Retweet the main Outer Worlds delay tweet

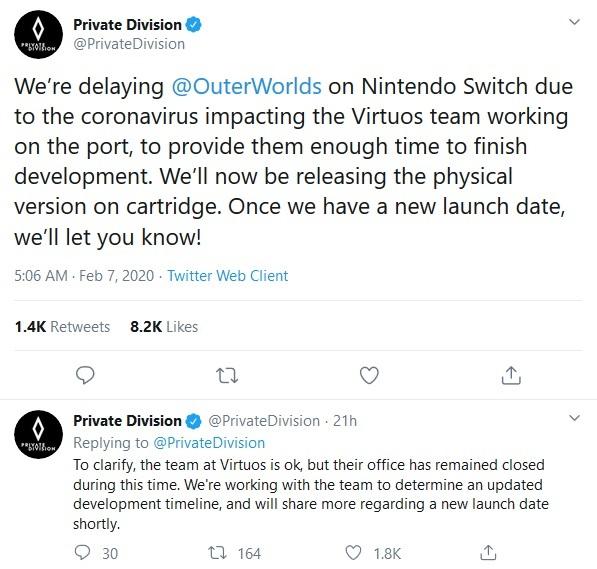point(227,376)
